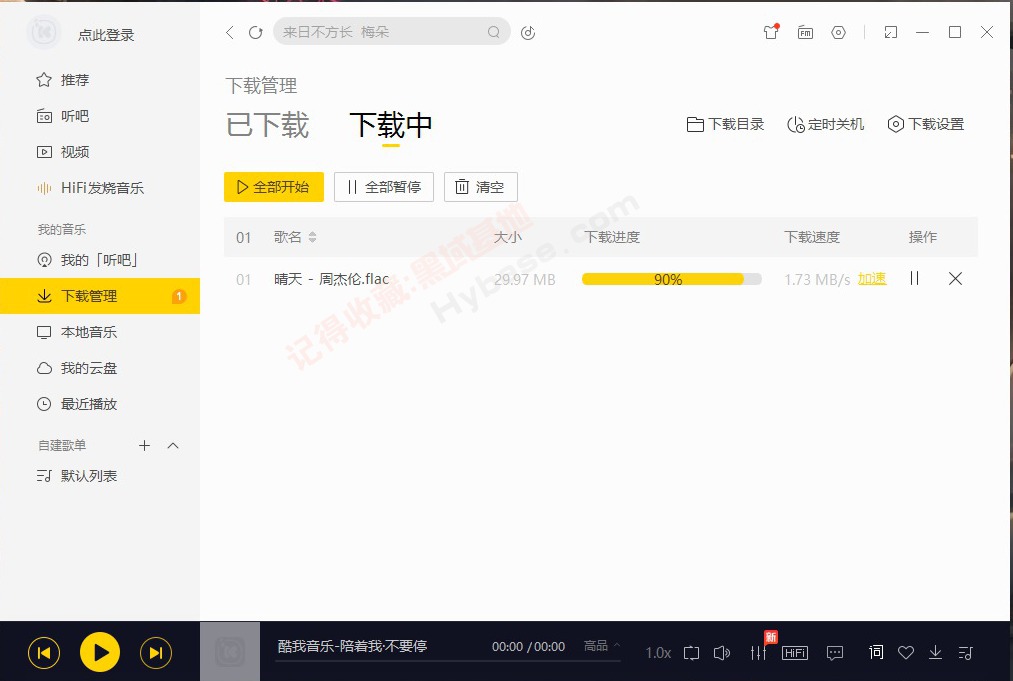Open HiFi发烧音乐 in the sidebar
The image size is (1013, 681).
pos(100,188)
